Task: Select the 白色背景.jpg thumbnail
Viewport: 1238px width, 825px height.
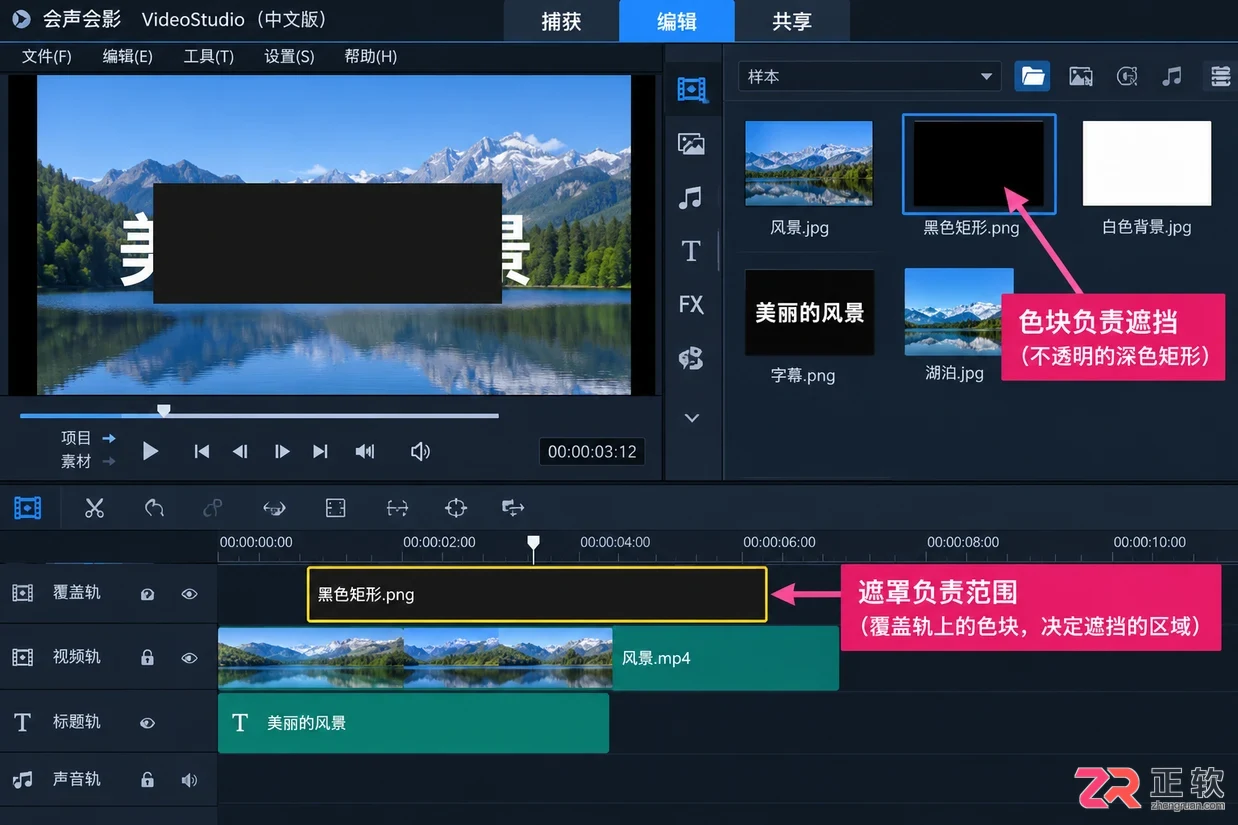Action: [1147, 163]
